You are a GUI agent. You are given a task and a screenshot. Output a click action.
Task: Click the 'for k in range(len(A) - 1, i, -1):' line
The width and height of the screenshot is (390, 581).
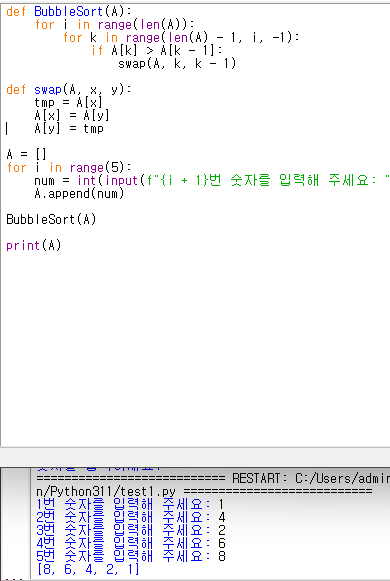tap(181, 38)
